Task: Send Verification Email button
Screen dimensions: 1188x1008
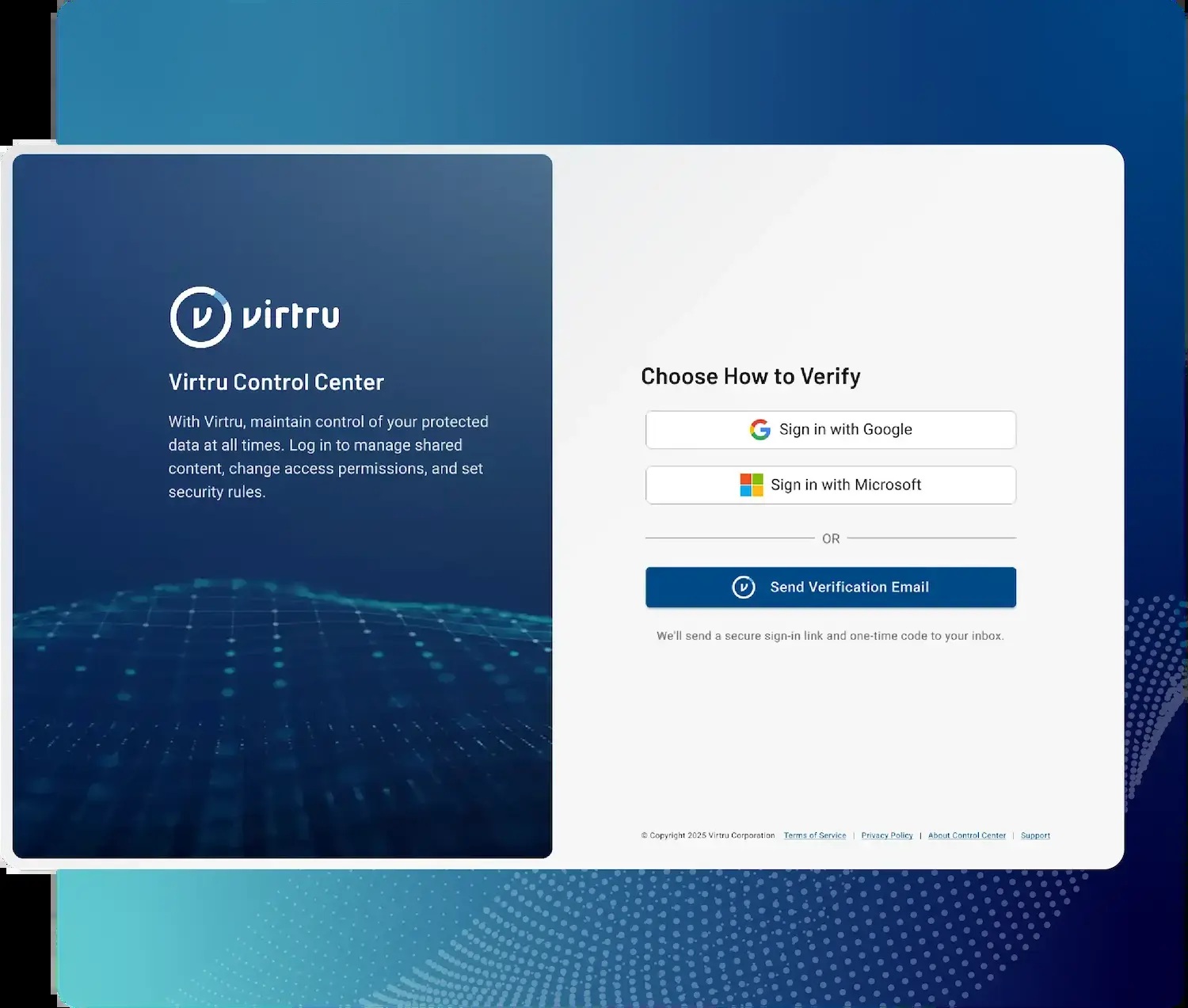Action: 831,588
